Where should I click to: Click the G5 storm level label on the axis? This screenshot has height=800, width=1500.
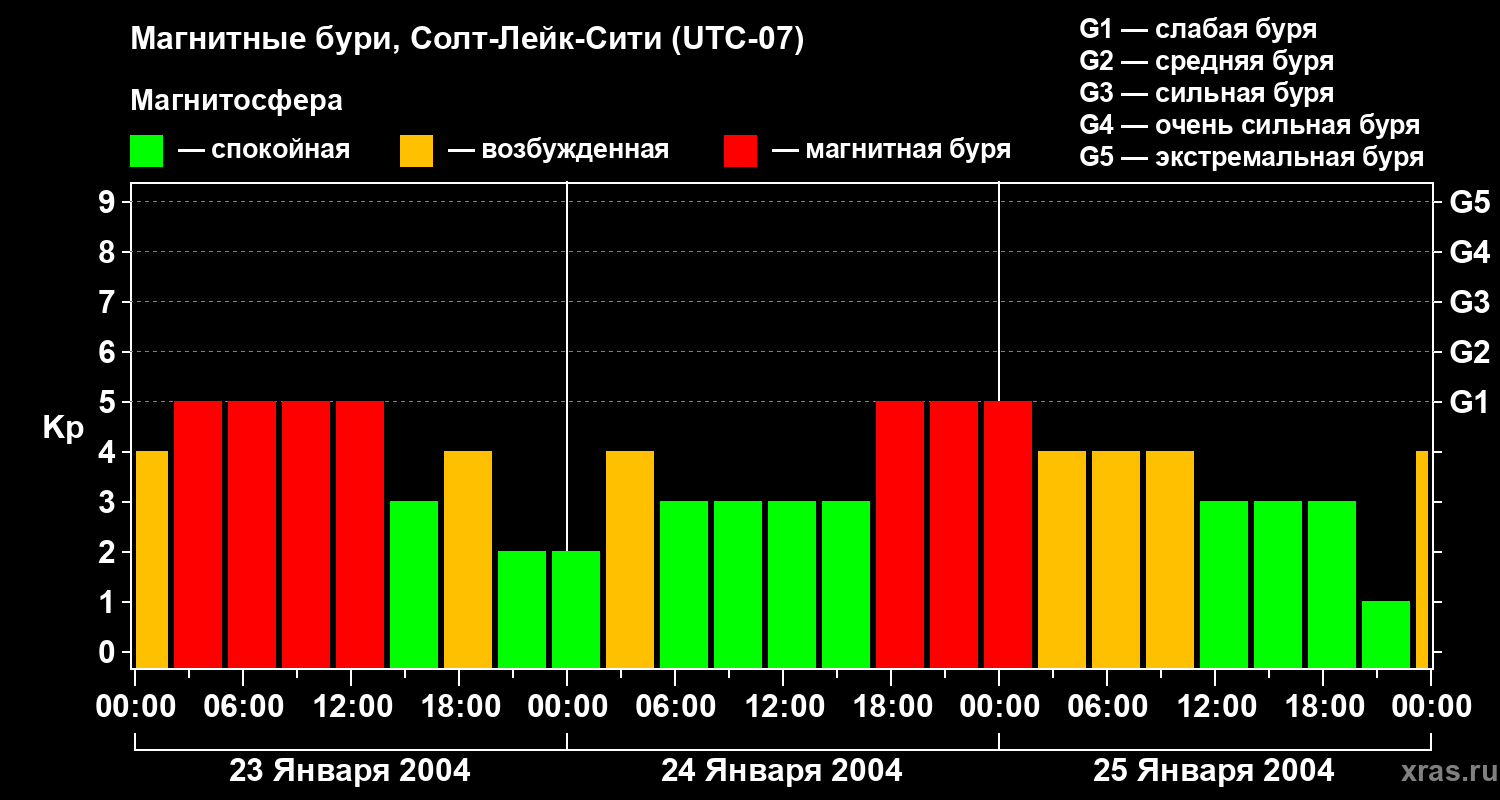(1469, 203)
